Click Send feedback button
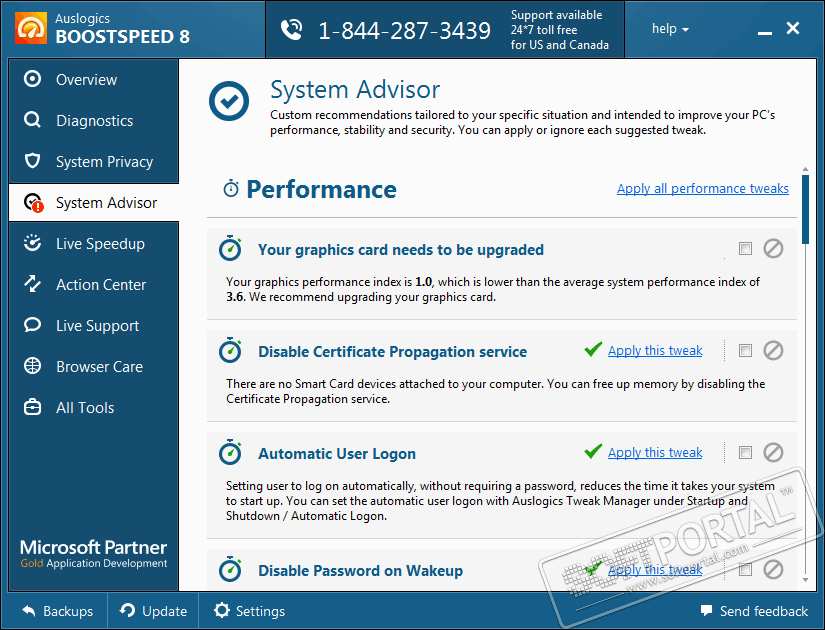This screenshot has height=630, width=825. (754, 611)
